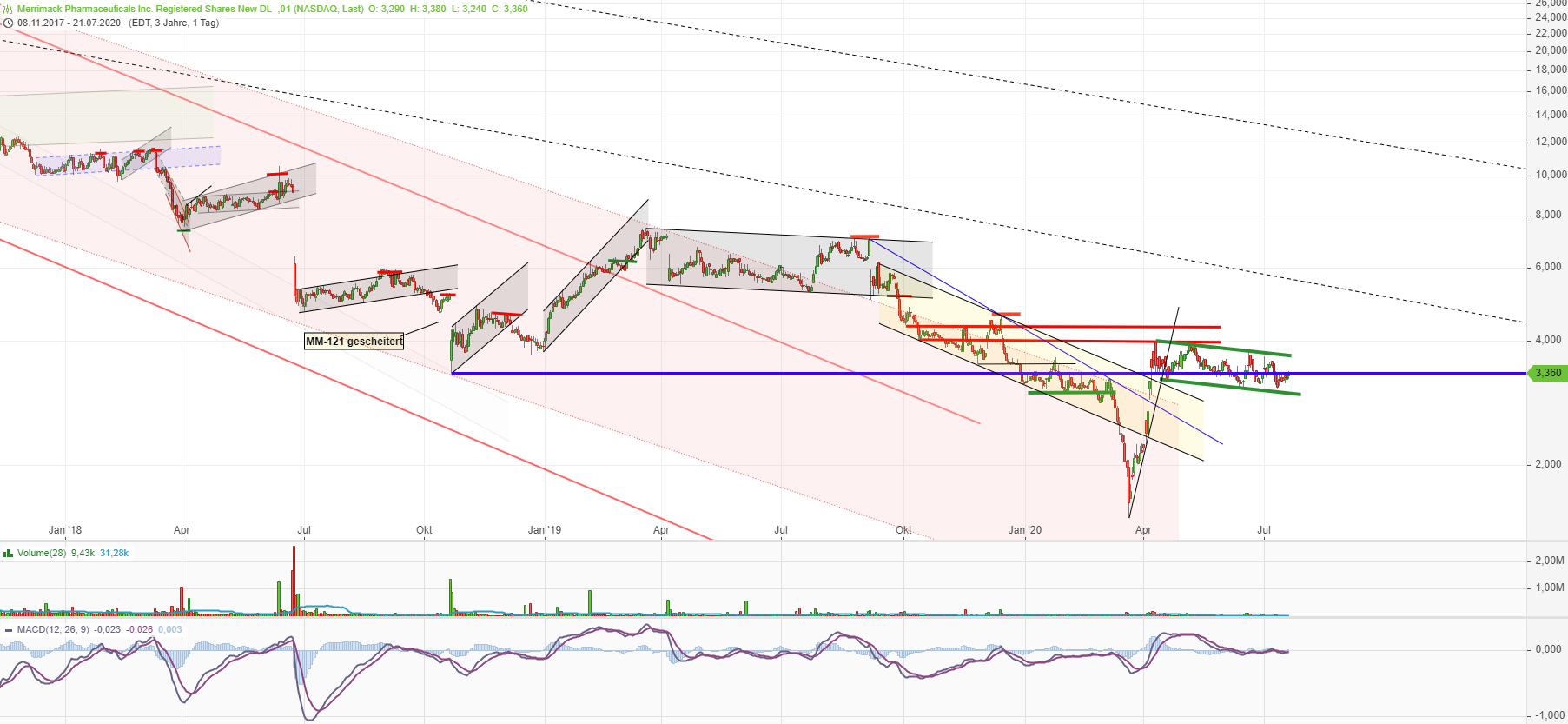Image resolution: width=1568 pixels, height=724 pixels.
Task: Open Merrimack Pharmaceuticals instrument title
Action: pos(190,9)
